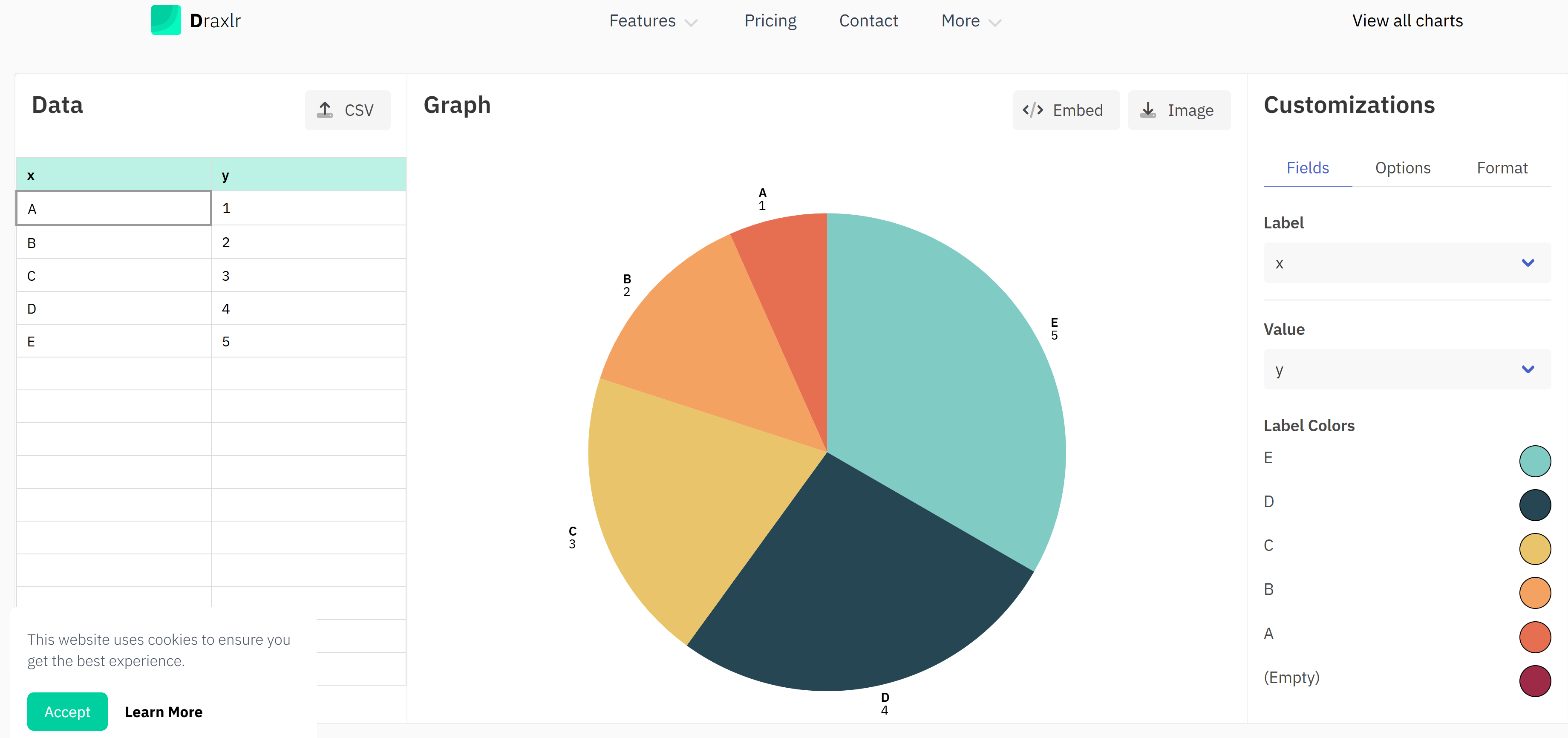Click the CSV upload icon

tap(326, 110)
